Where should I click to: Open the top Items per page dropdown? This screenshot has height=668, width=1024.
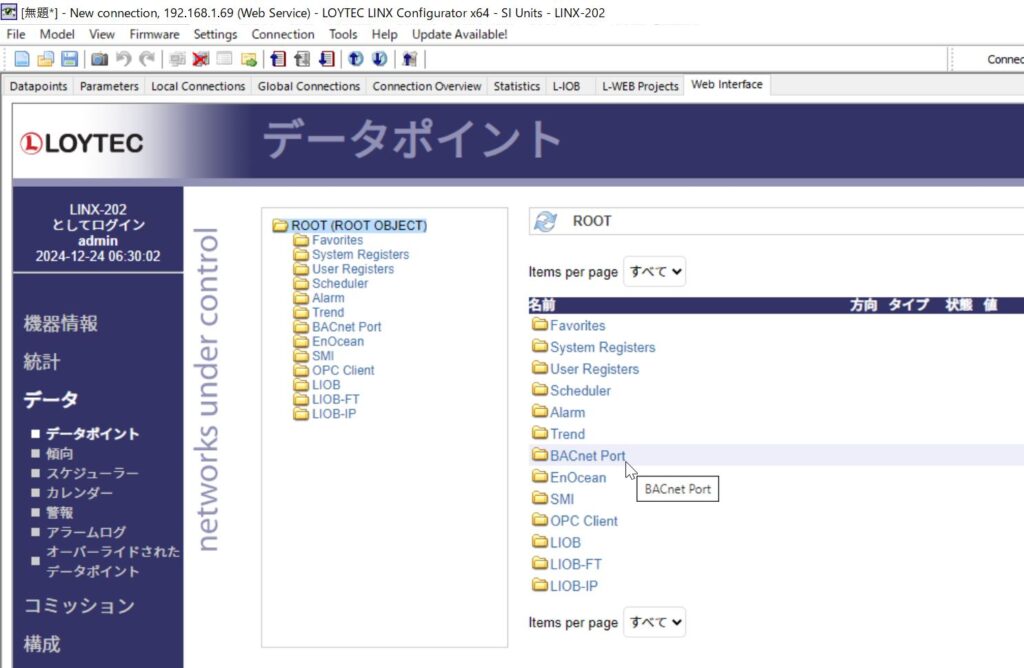(x=654, y=271)
